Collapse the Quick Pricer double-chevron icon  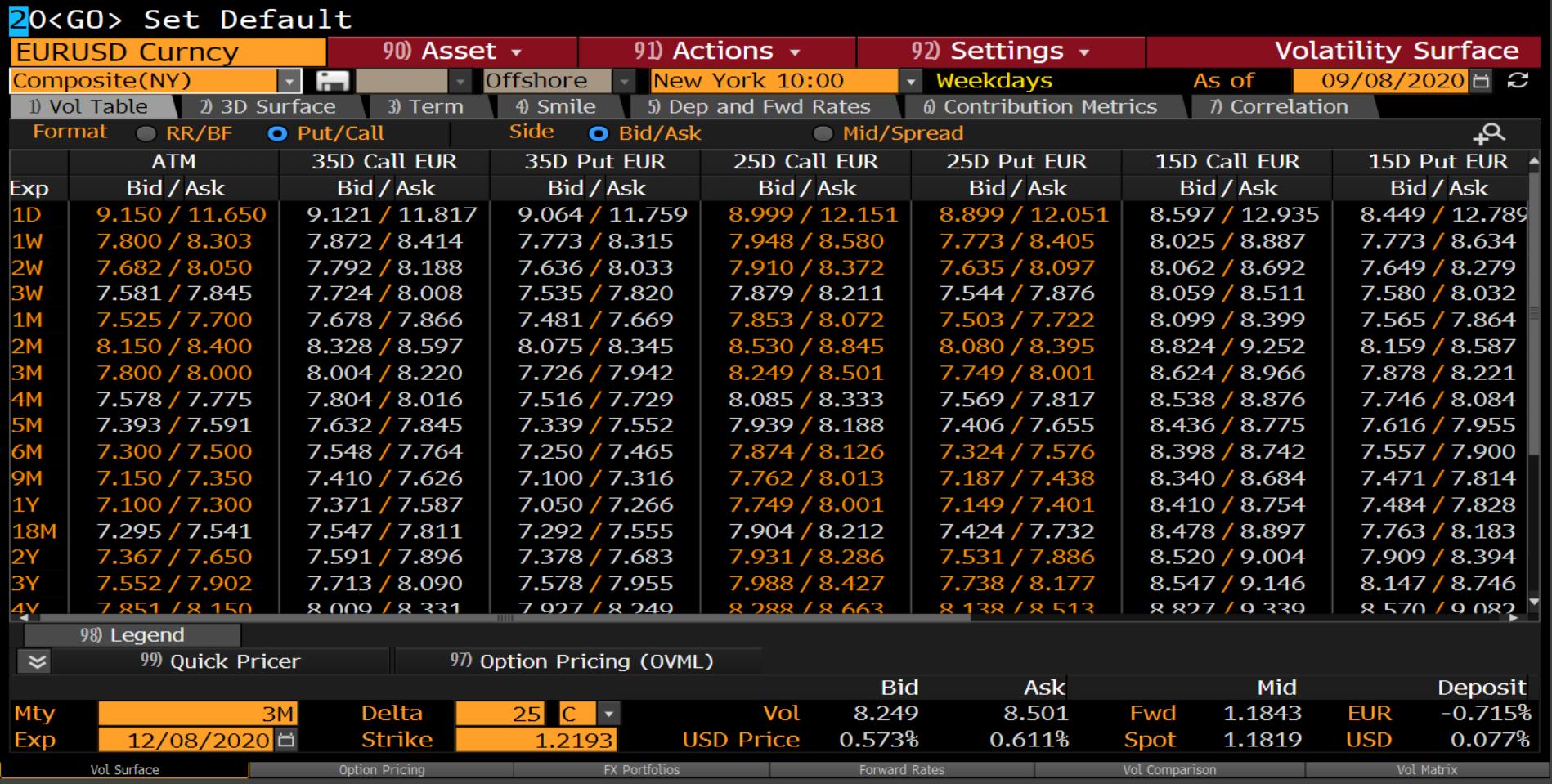click(x=38, y=661)
